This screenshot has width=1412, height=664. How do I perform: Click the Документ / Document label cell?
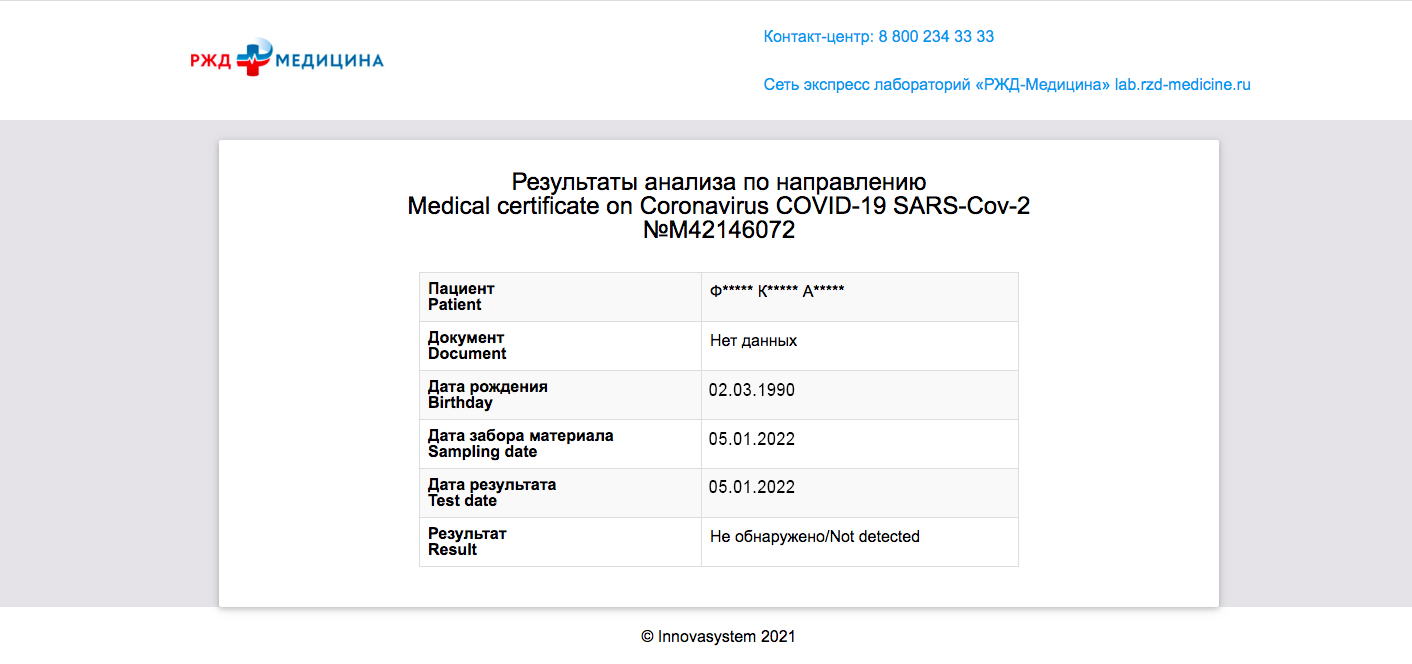point(467,346)
